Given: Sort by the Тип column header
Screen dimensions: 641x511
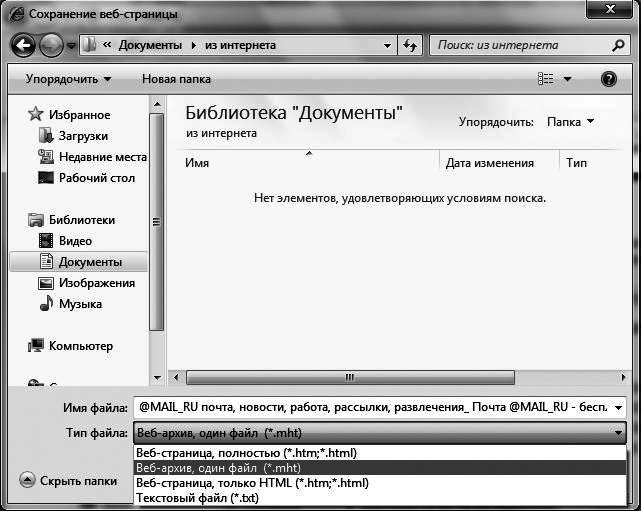Looking at the screenshot, I should (576, 163).
